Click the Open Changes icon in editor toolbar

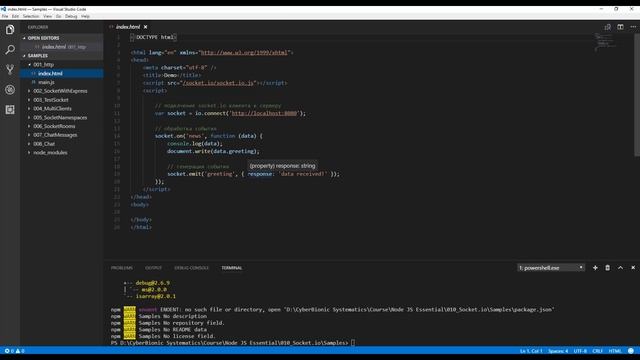607,27
